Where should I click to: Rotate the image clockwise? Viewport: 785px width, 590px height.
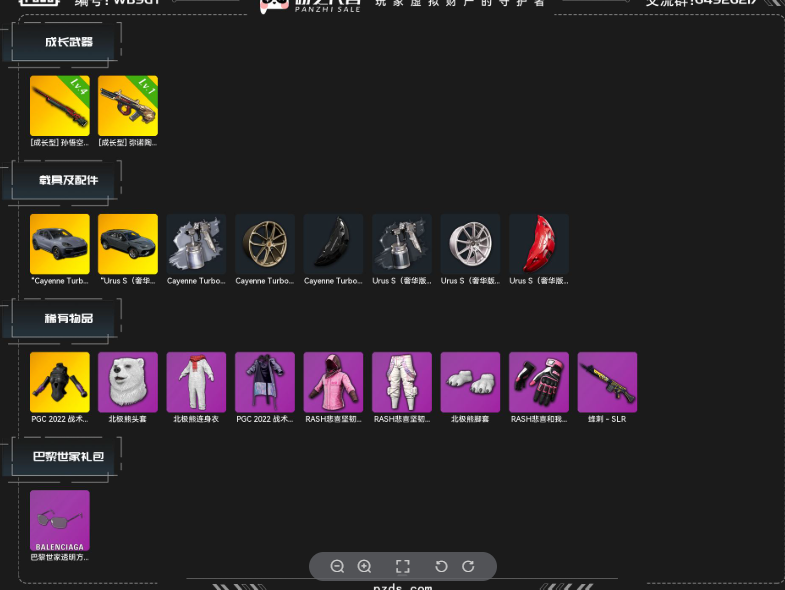(468, 566)
